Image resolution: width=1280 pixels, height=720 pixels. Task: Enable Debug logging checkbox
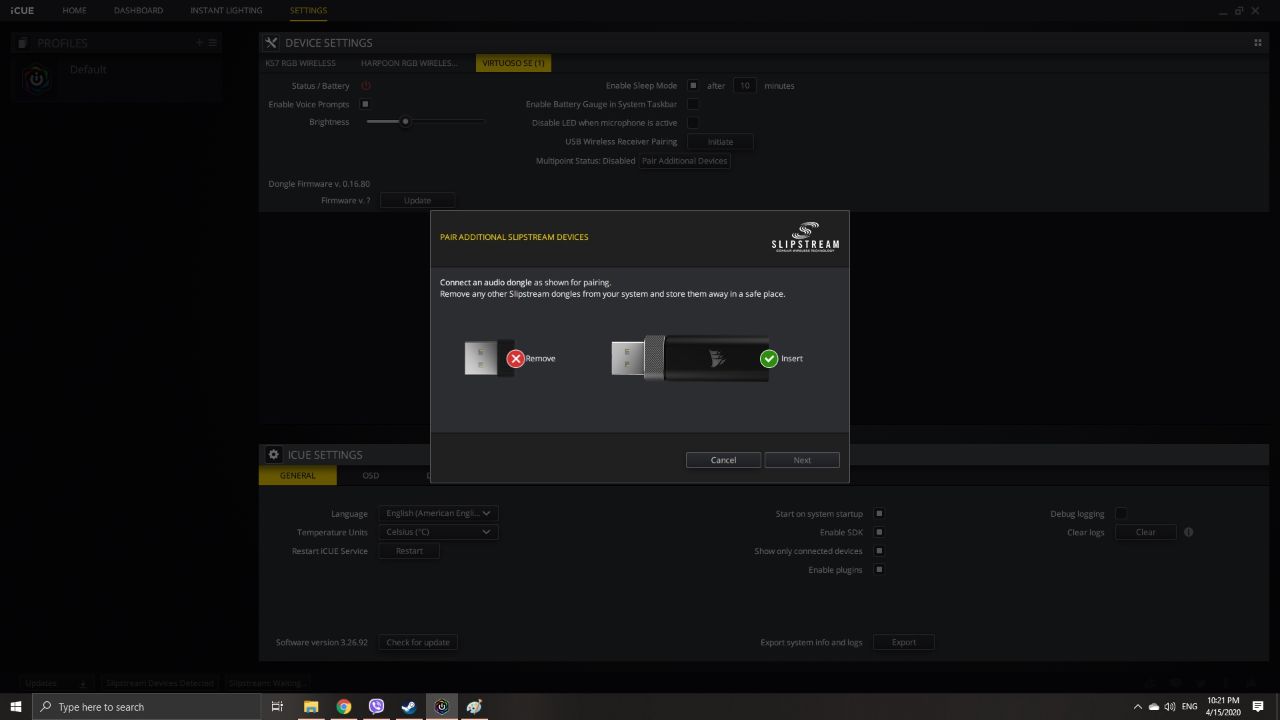(1121, 514)
